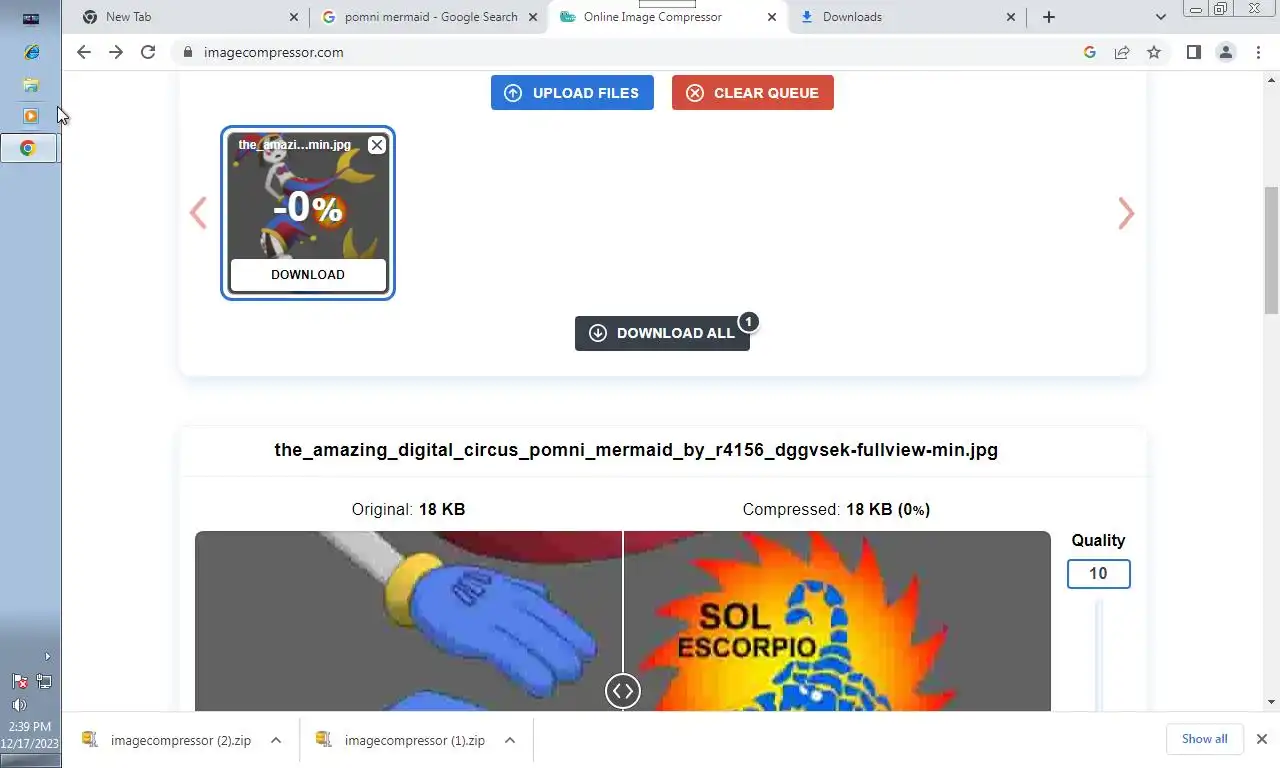Show all downloads
The height and width of the screenshot is (768, 1280).
point(1204,739)
